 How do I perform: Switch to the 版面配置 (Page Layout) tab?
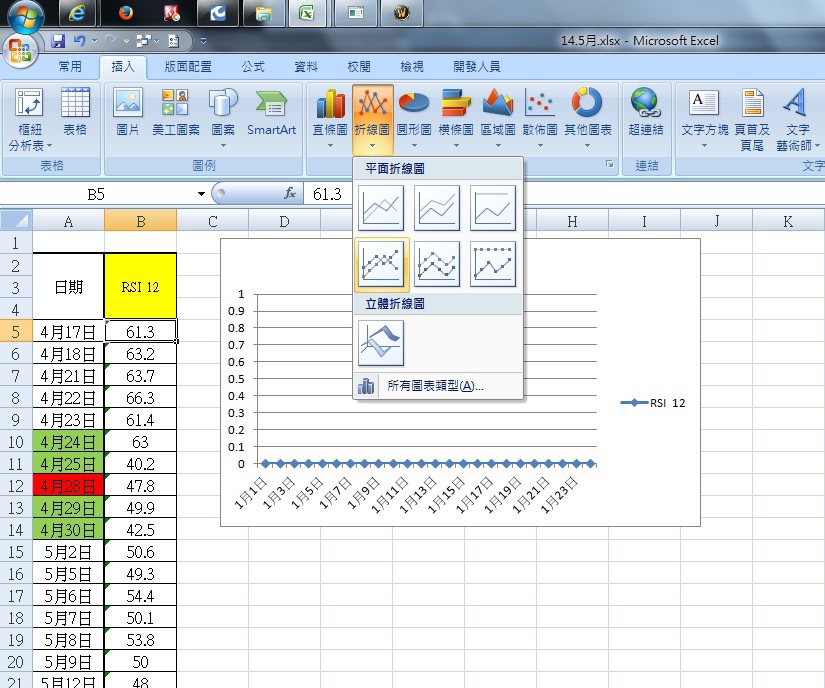click(x=188, y=67)
